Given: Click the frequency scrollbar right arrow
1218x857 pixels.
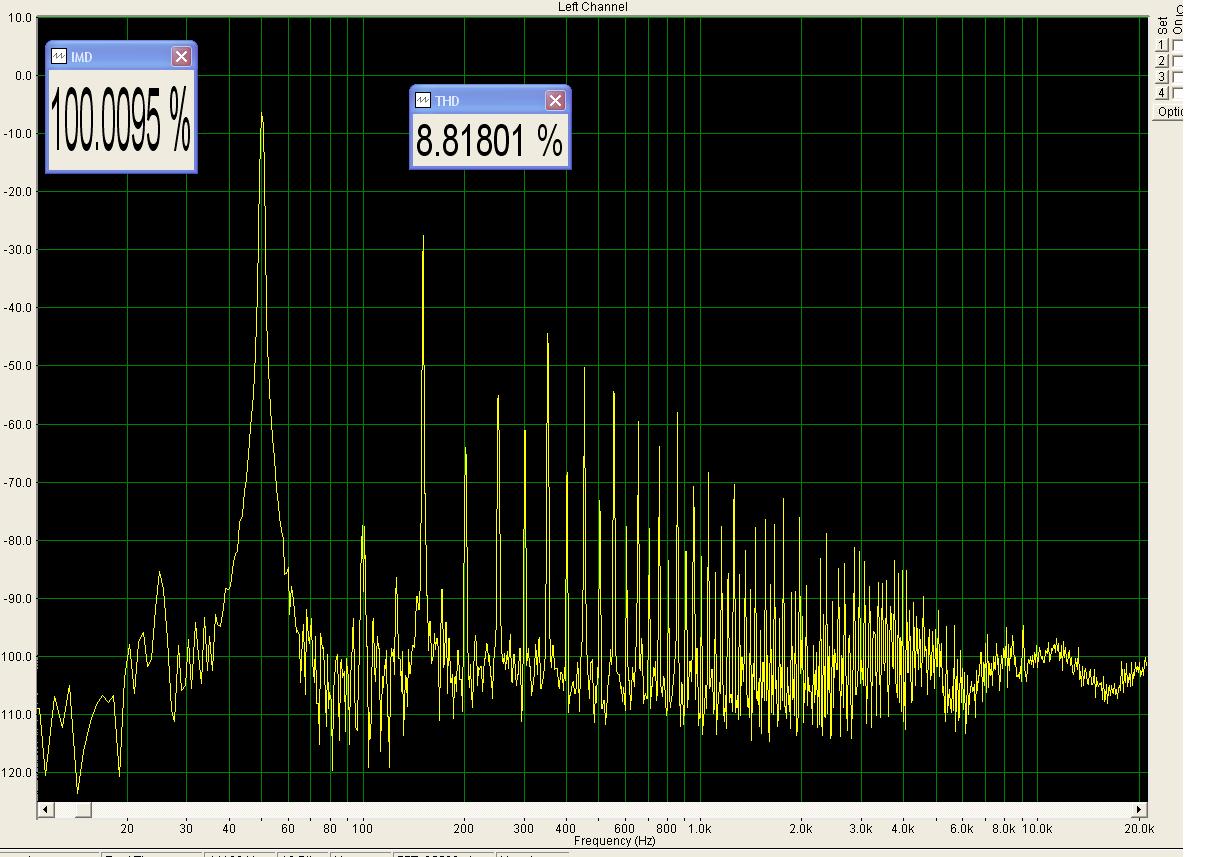Looking at the screenshot, I should 1139,809.
